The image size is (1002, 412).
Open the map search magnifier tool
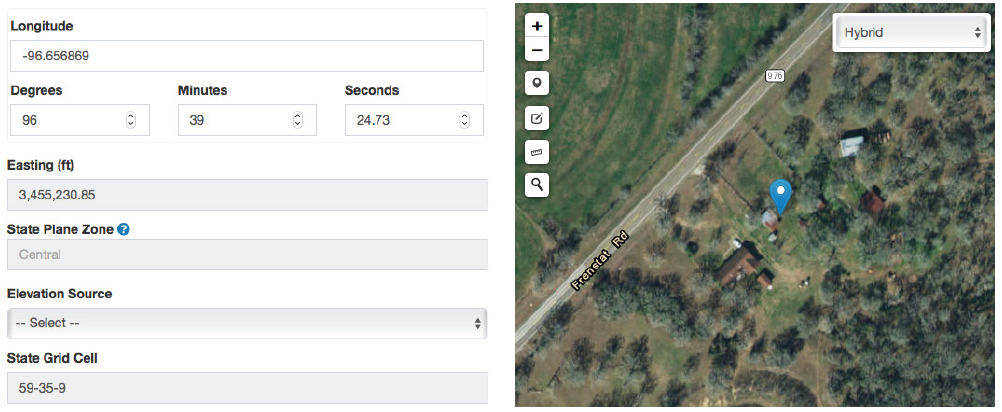pos(537,184)
